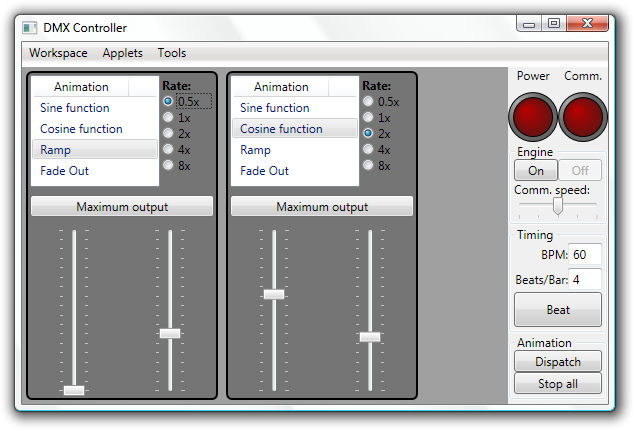Click the right panel's second fader handle
This screenshot has height=430, width=634.
pos(370,337)
